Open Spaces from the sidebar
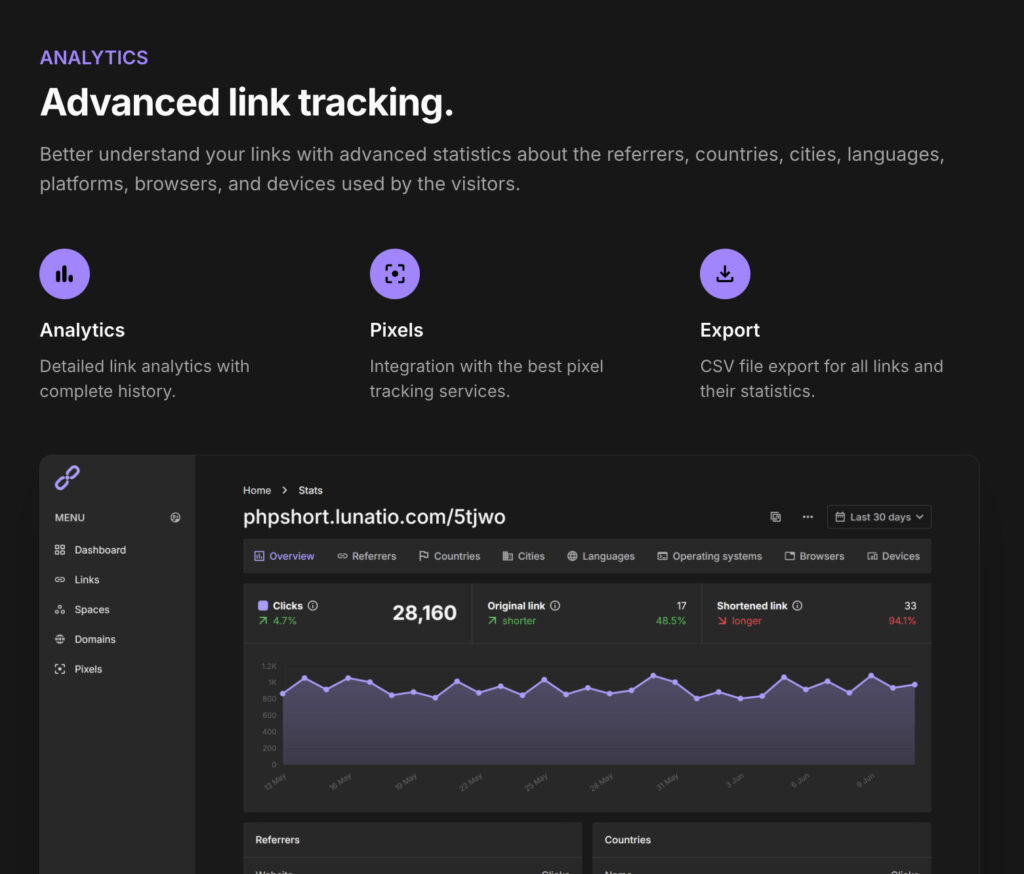The width and height of the screenshot is (1024, 874). pyautogui.click(x=91, y=610)
